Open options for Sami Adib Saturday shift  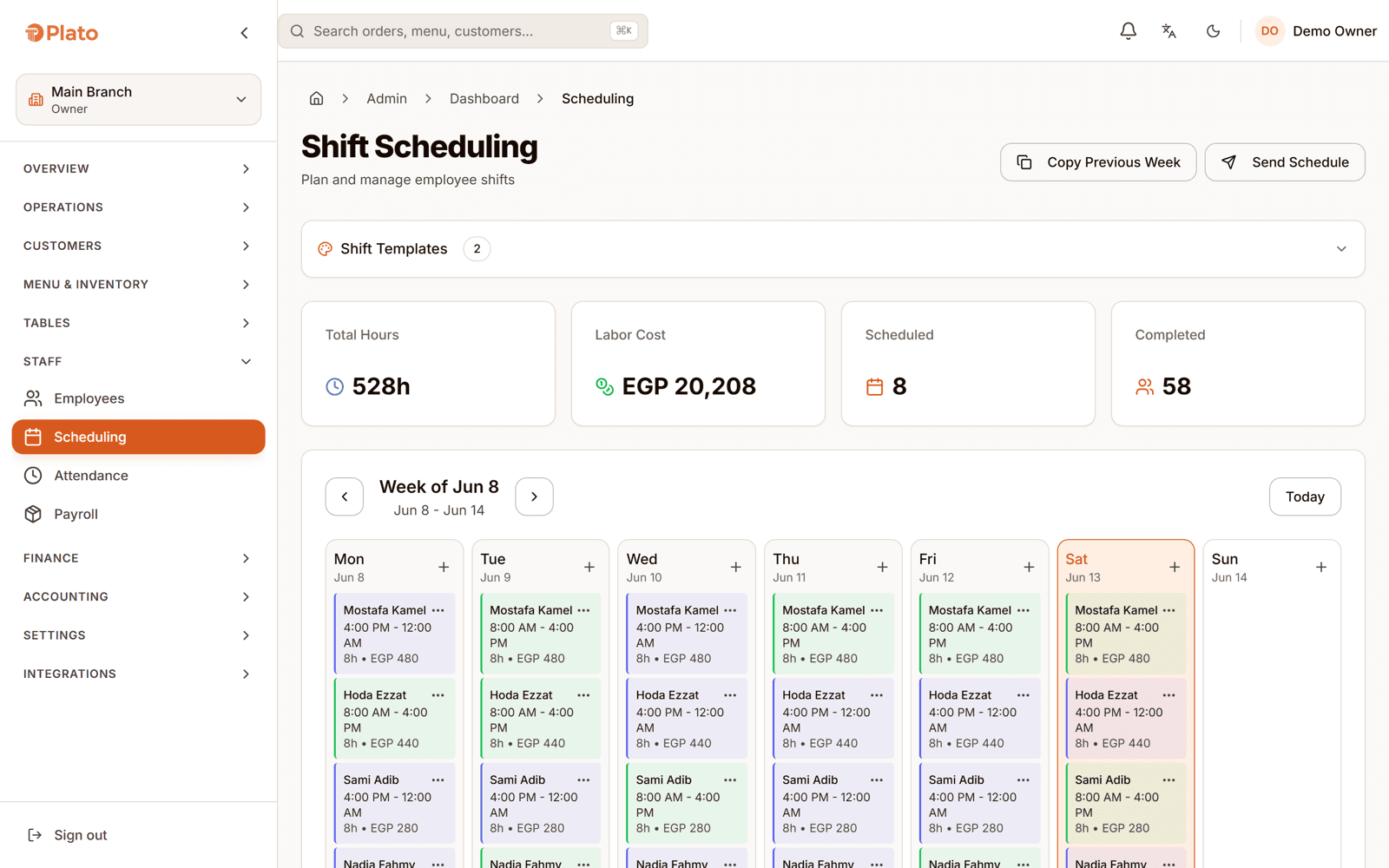(1169, 780)
